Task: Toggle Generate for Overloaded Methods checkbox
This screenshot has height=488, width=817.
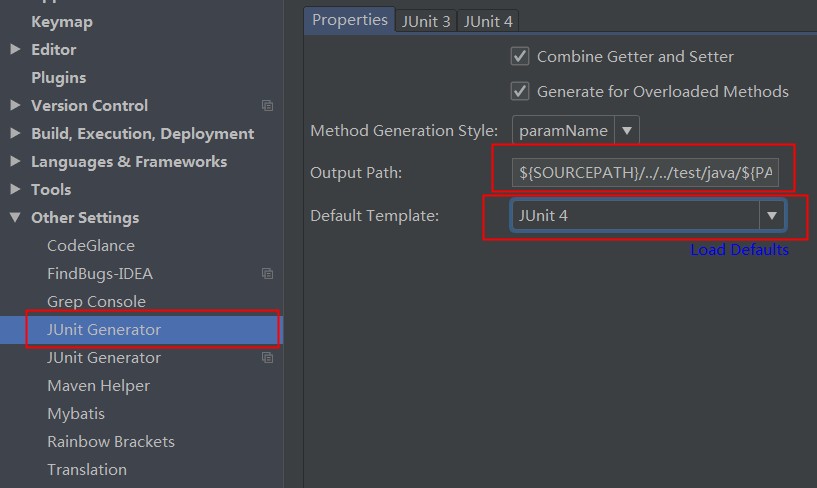Action: tap(519, 91)
